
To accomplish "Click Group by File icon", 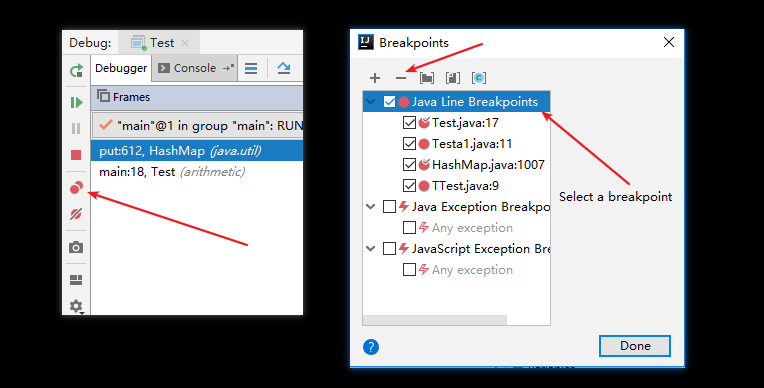I will [x=453, y=78].
